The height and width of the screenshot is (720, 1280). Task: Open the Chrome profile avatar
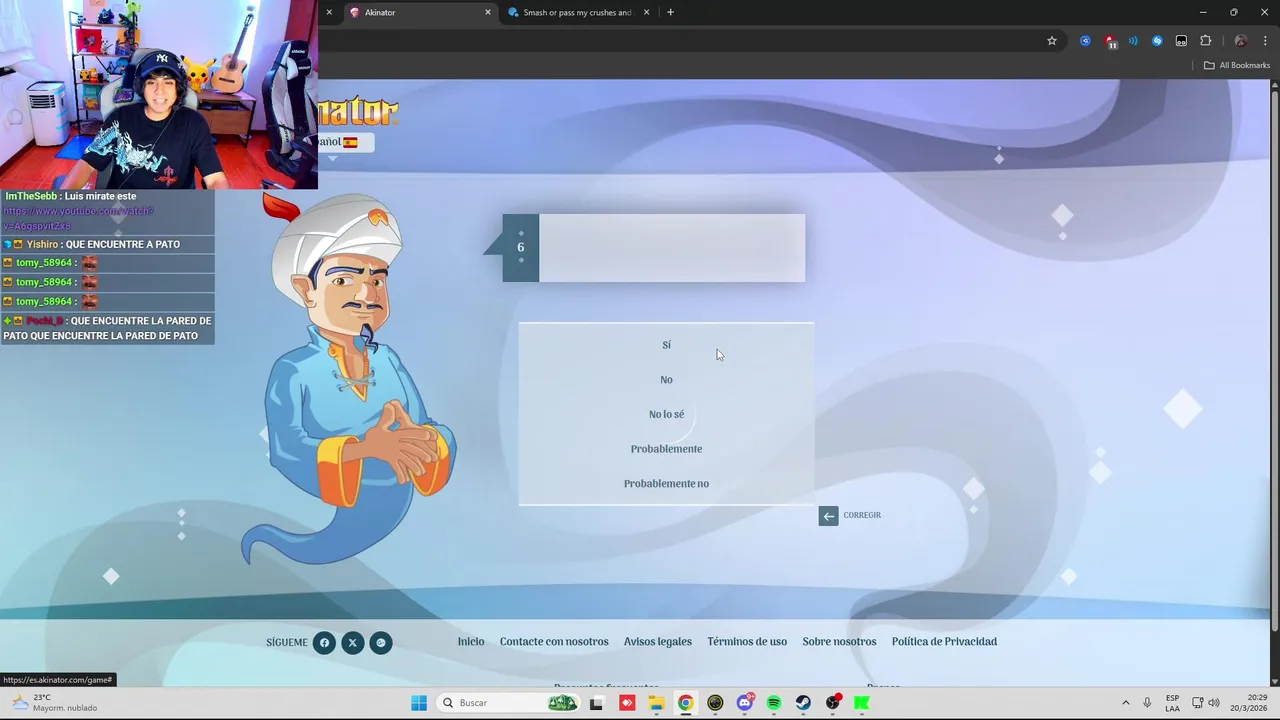click(1241, 41)
